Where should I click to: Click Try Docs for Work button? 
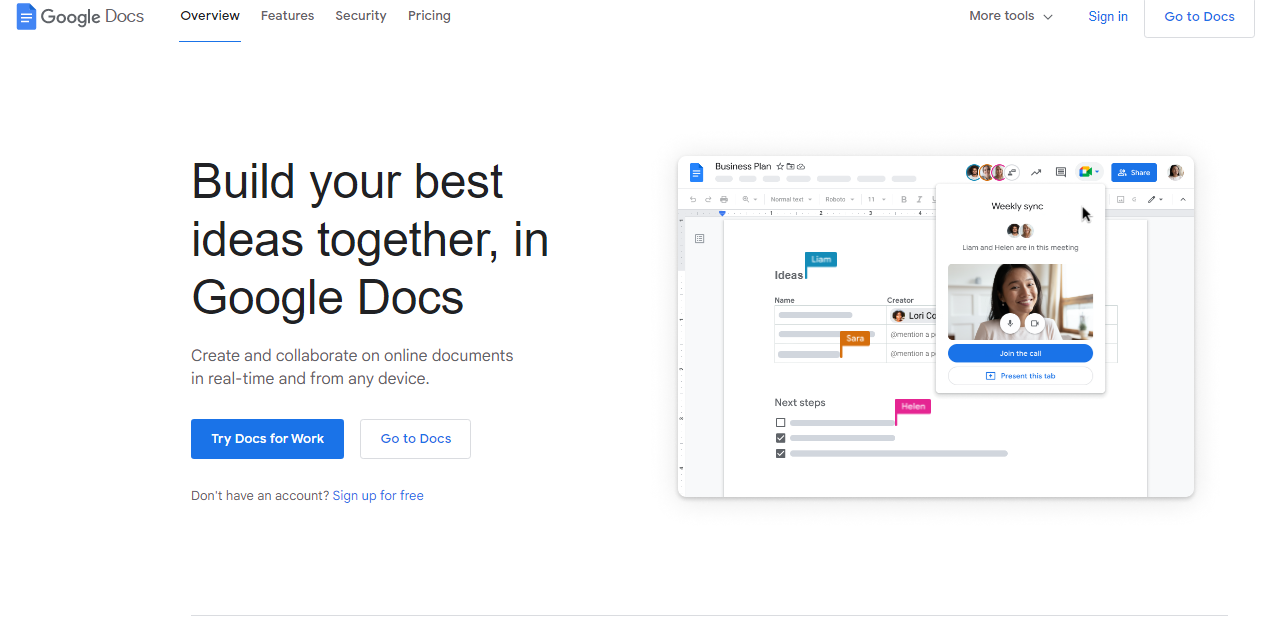267,439
